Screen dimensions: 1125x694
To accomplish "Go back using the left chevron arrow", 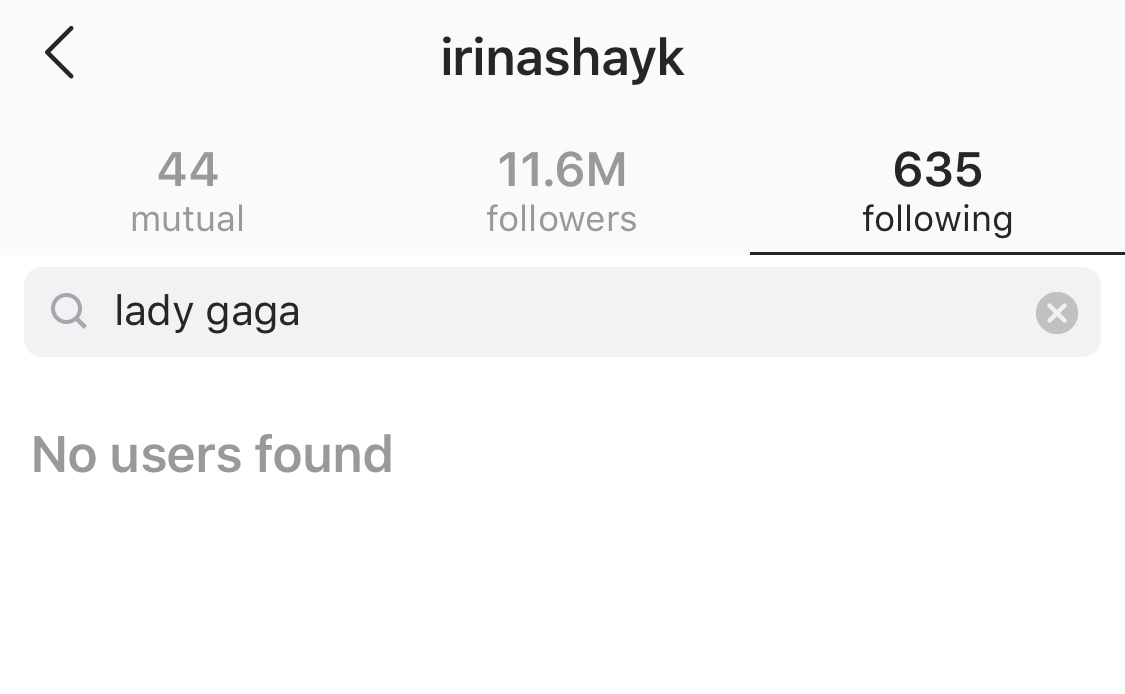I will pyautogui.click(x=59, y=52).
